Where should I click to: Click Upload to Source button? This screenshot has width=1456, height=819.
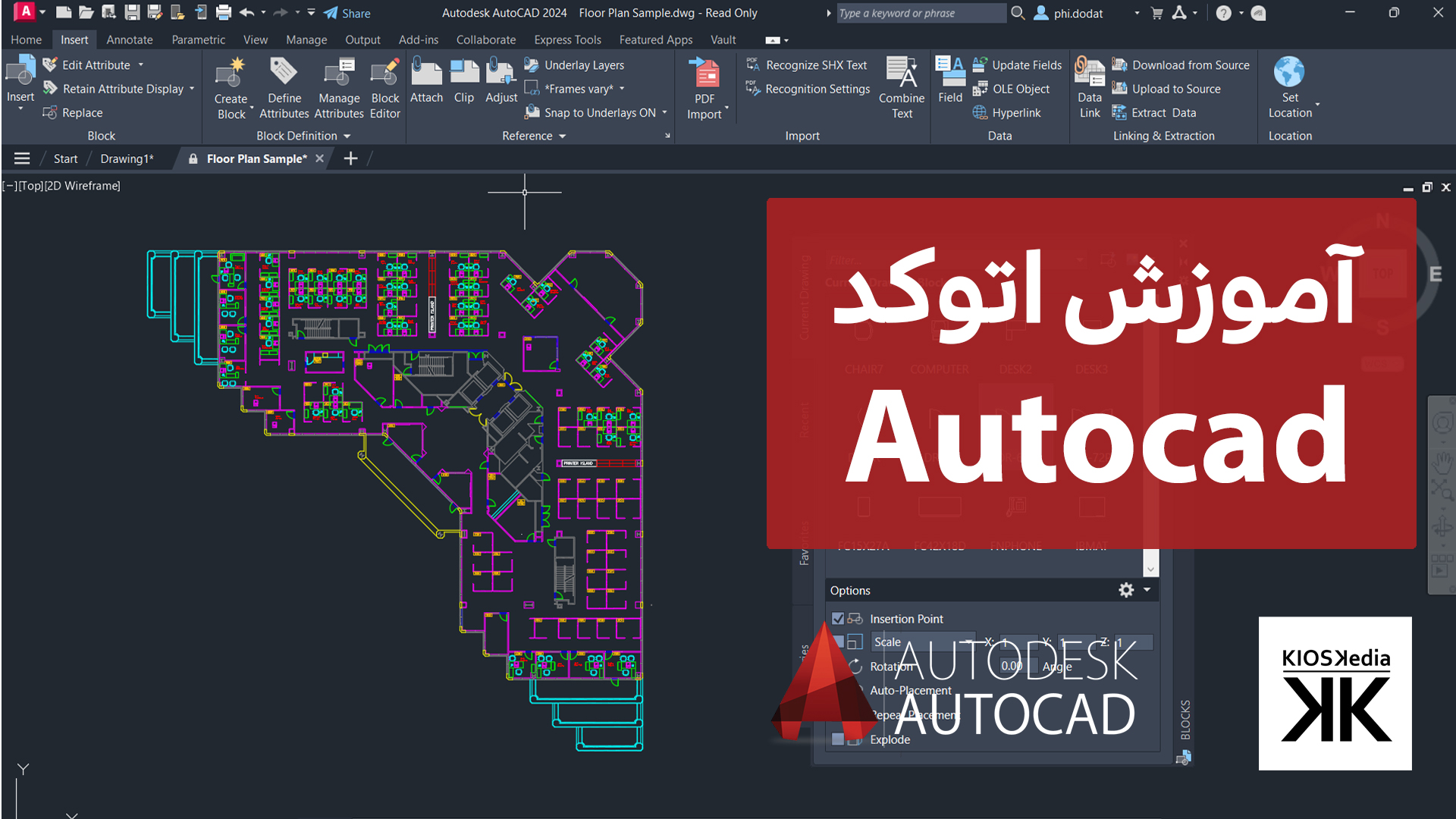(x=1166, y=89)
